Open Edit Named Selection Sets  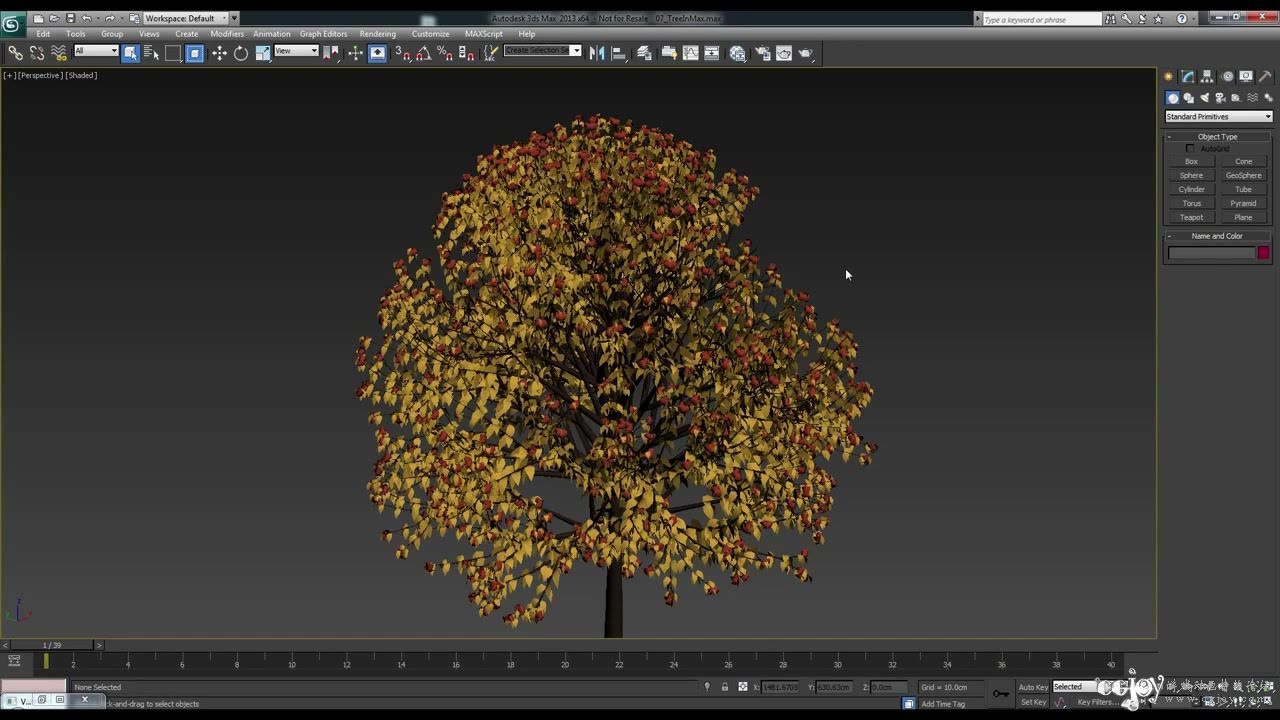[x=490, y=53]
